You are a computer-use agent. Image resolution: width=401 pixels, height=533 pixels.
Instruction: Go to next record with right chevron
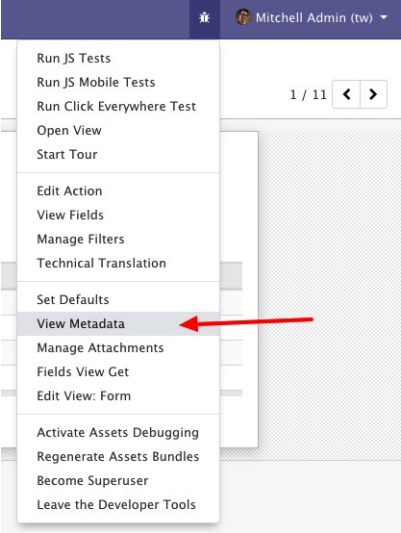pos(373,94)
